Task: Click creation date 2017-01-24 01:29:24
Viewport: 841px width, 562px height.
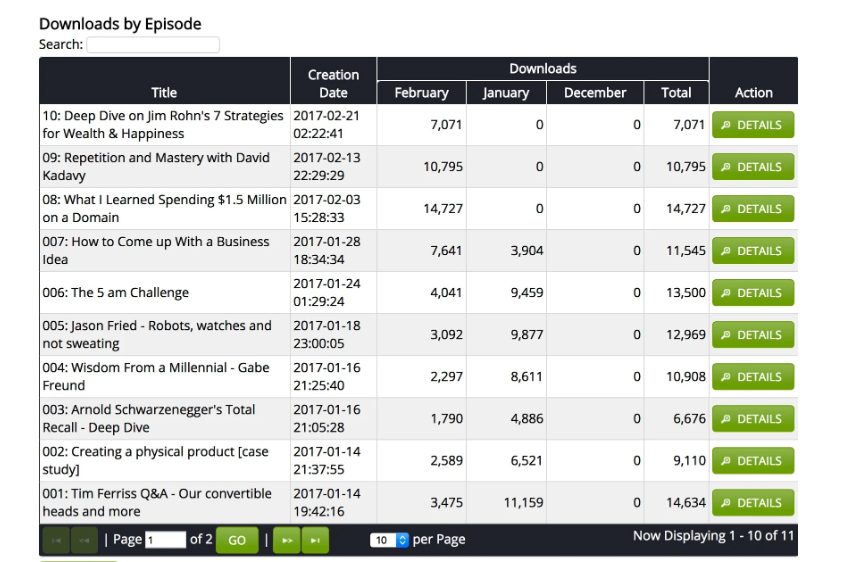Action: (x=327, y=292)
